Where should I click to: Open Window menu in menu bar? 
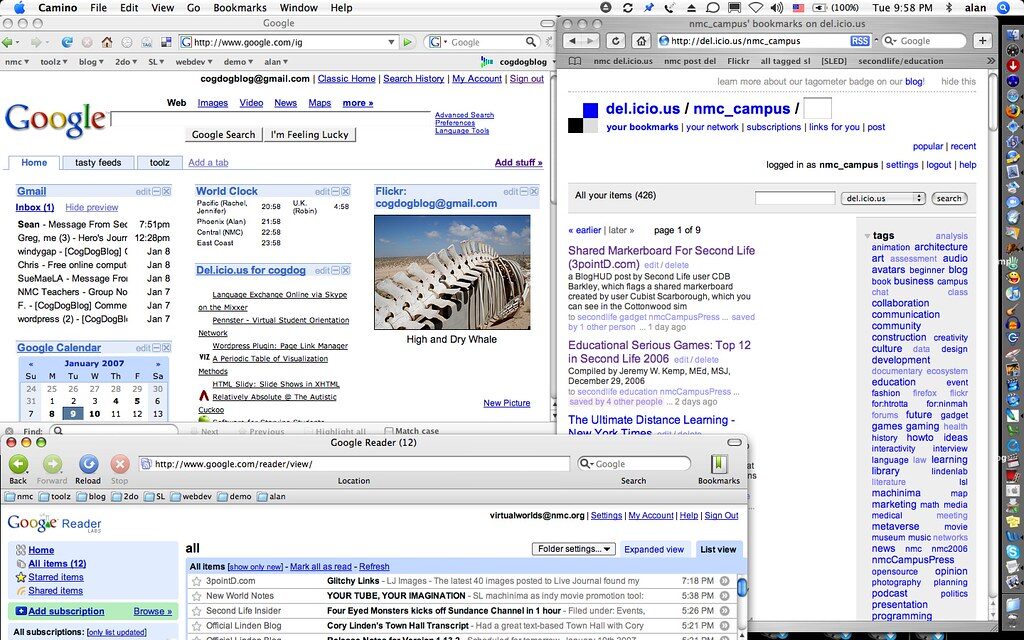[298, 8]
